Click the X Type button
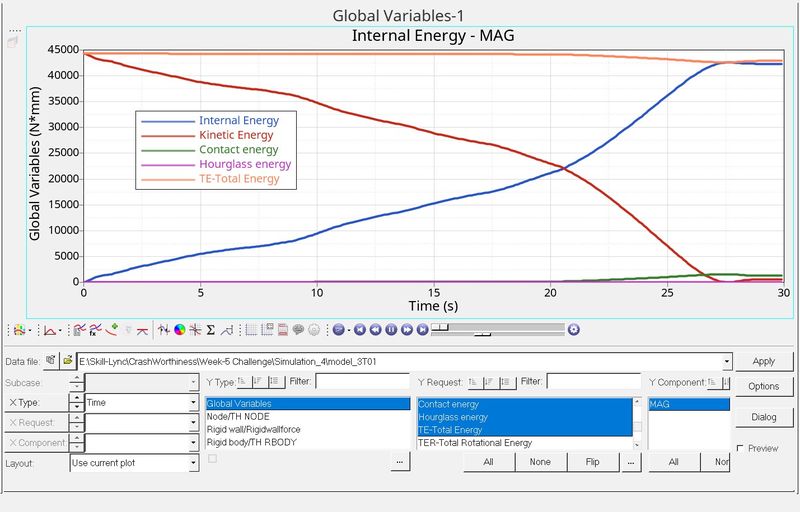800x512 pixels. [x=36, y=402]
